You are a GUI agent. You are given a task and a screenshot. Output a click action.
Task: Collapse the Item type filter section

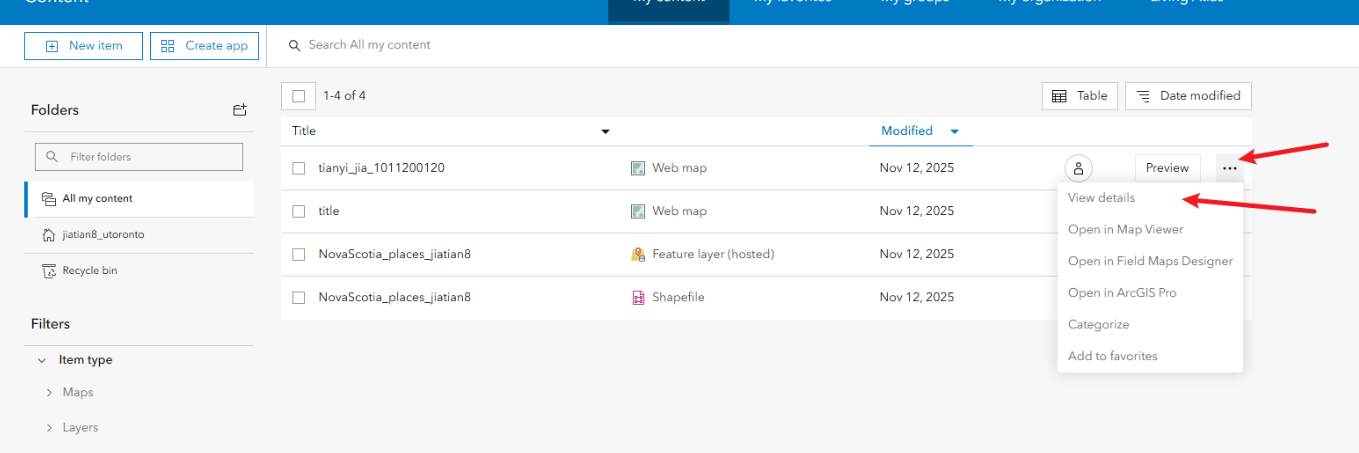coord(41,360)
